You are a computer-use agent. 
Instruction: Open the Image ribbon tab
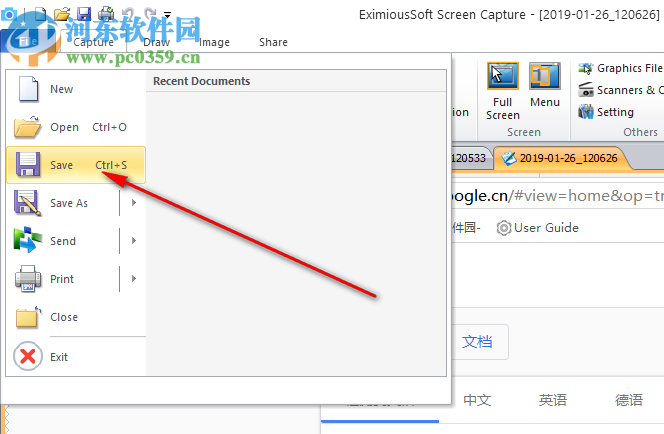[x=214, y=42]
